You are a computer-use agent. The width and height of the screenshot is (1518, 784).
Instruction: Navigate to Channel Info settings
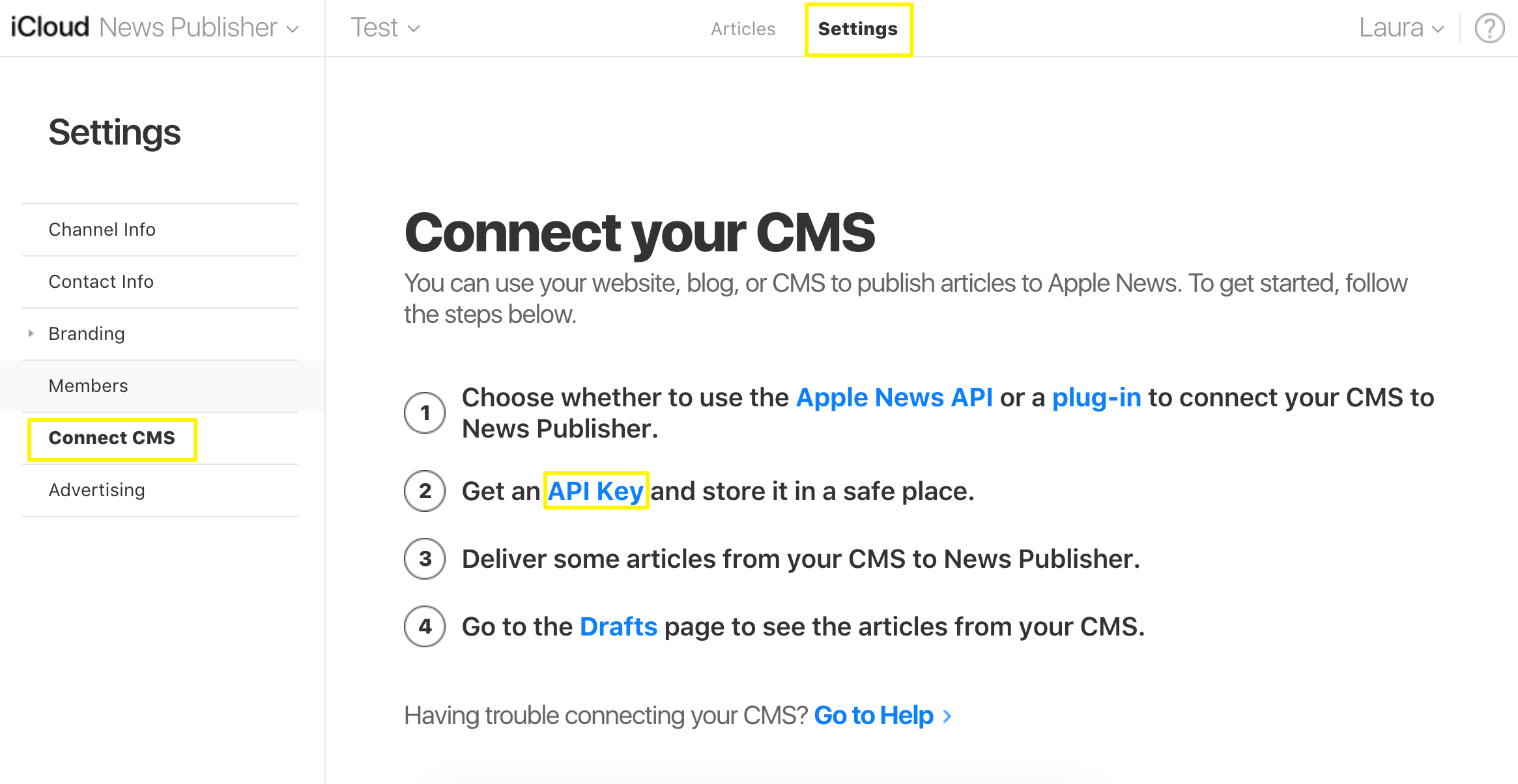pyautogui.click(x=101, y=229)
